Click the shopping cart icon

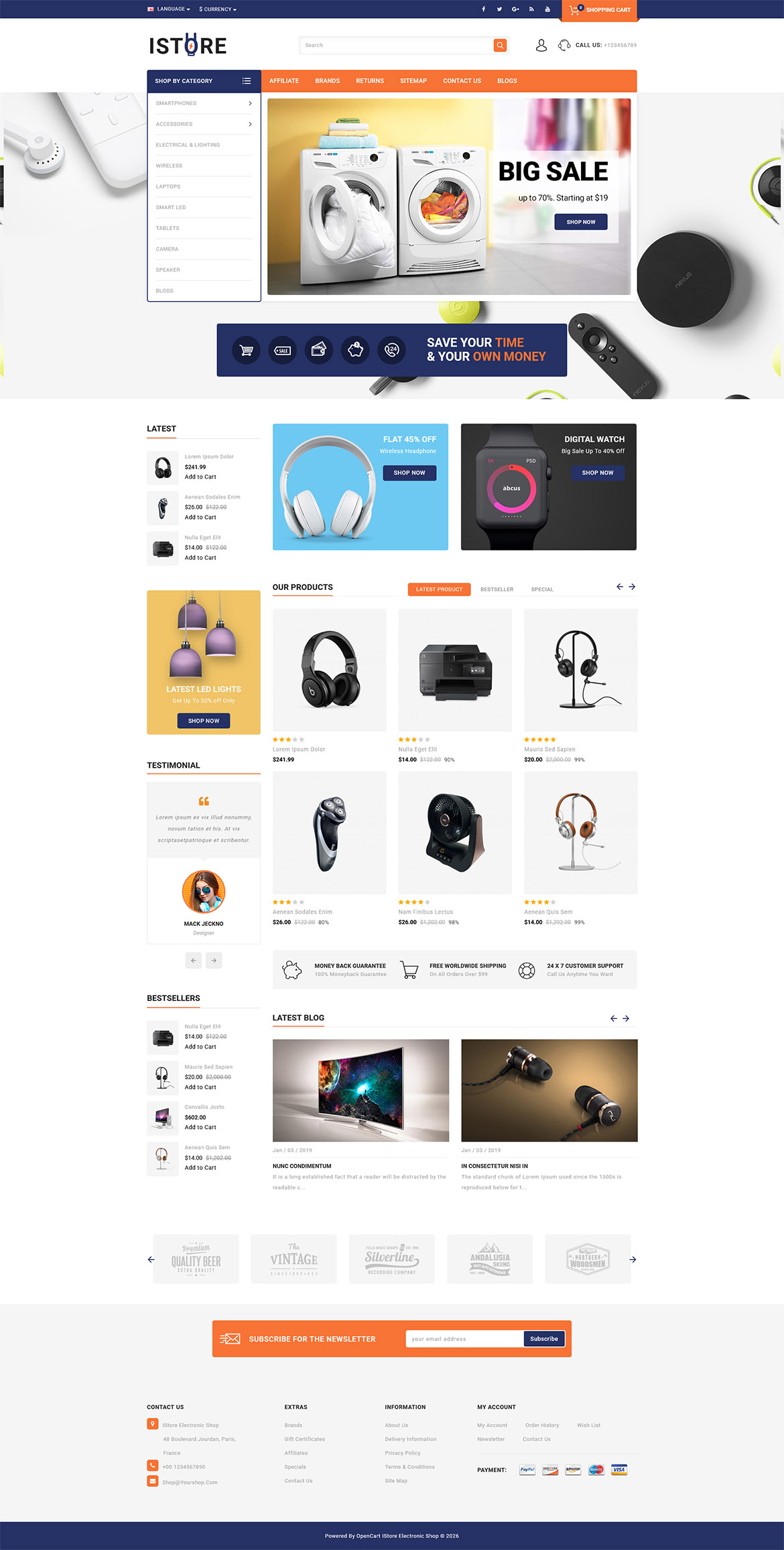coord(574,10)
